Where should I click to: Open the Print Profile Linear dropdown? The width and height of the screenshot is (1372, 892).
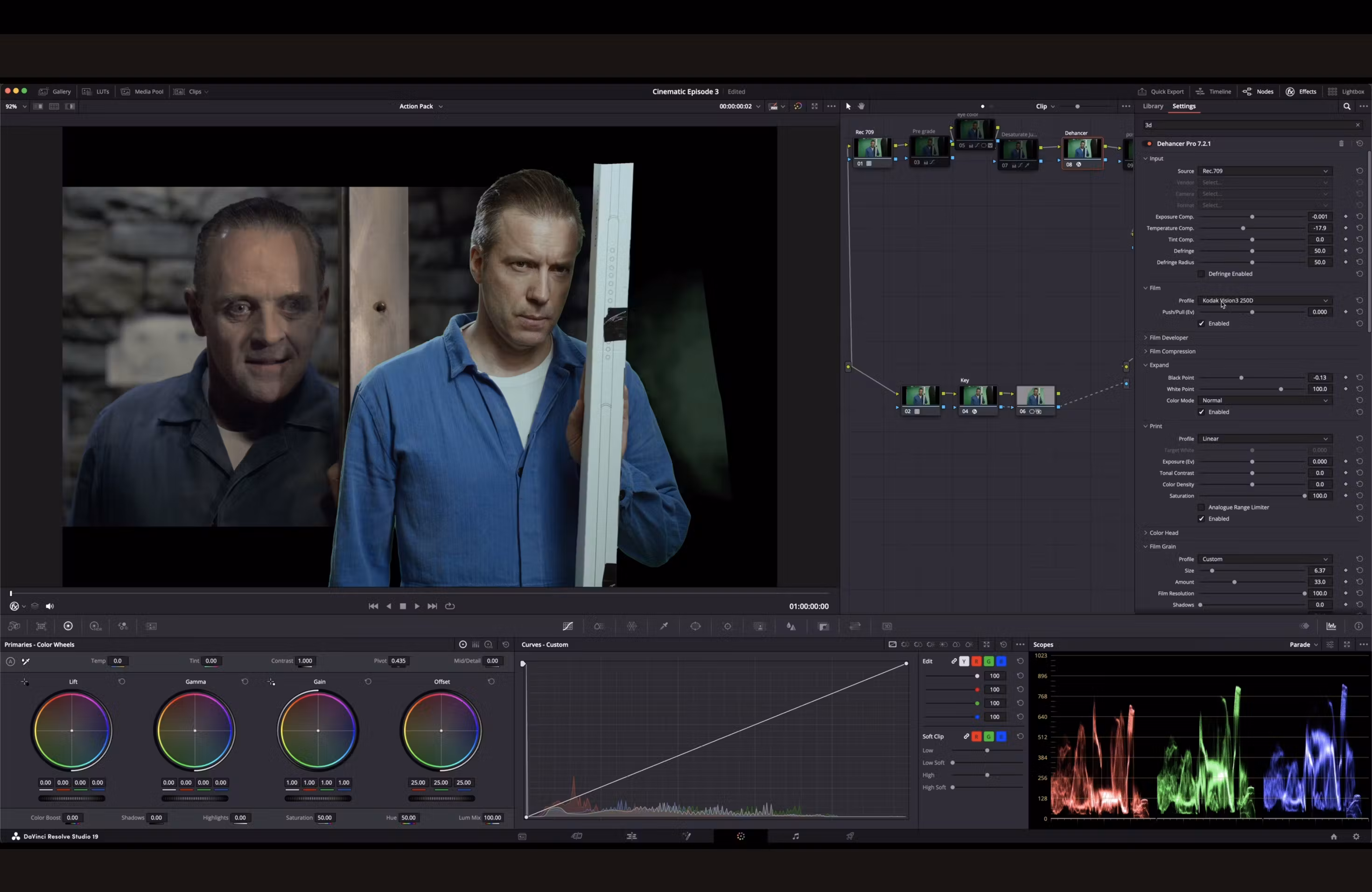tap(1265, 439)
